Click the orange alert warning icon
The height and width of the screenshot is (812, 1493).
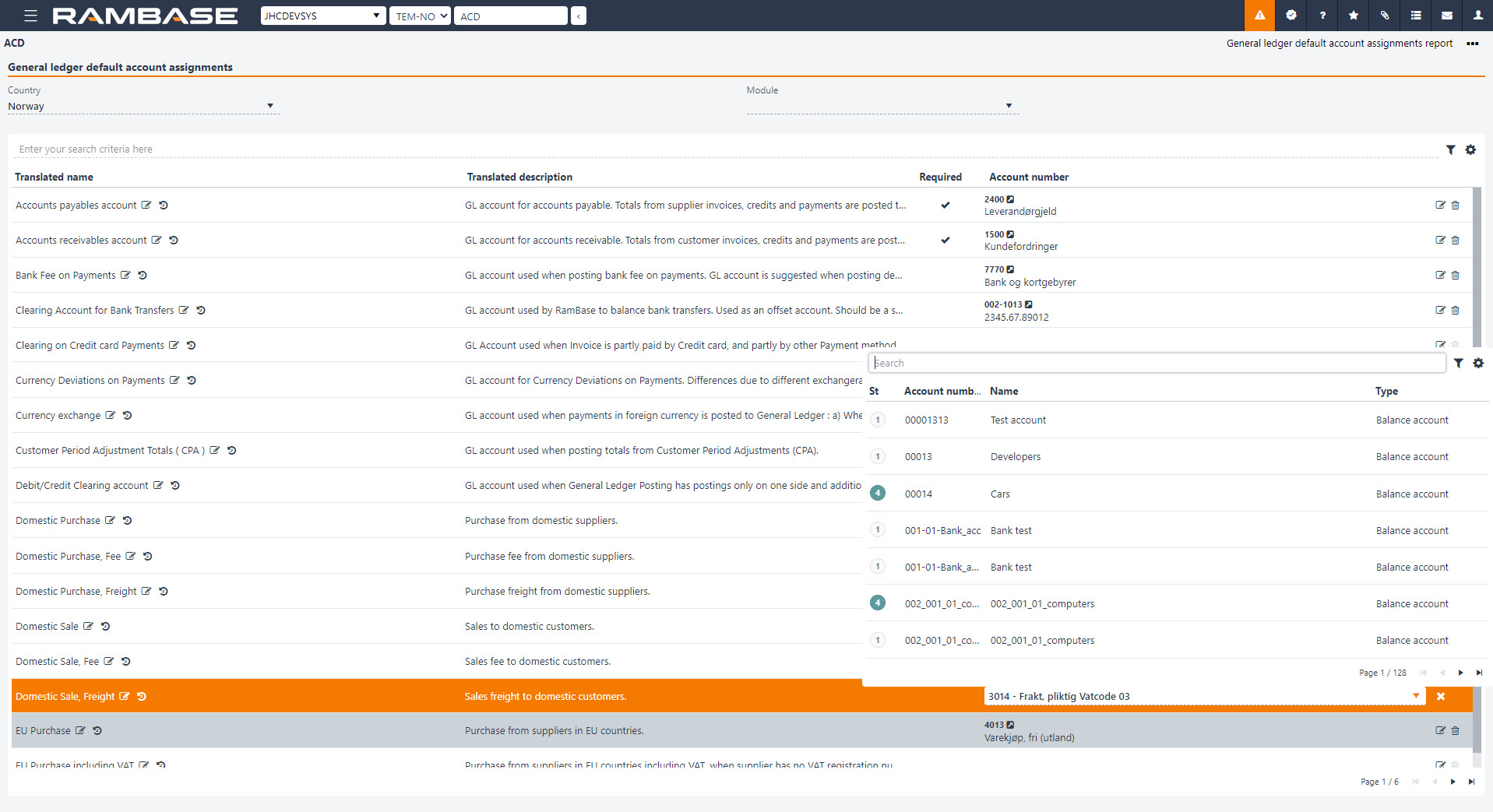pyautogui.click(x=1259, y=16)
